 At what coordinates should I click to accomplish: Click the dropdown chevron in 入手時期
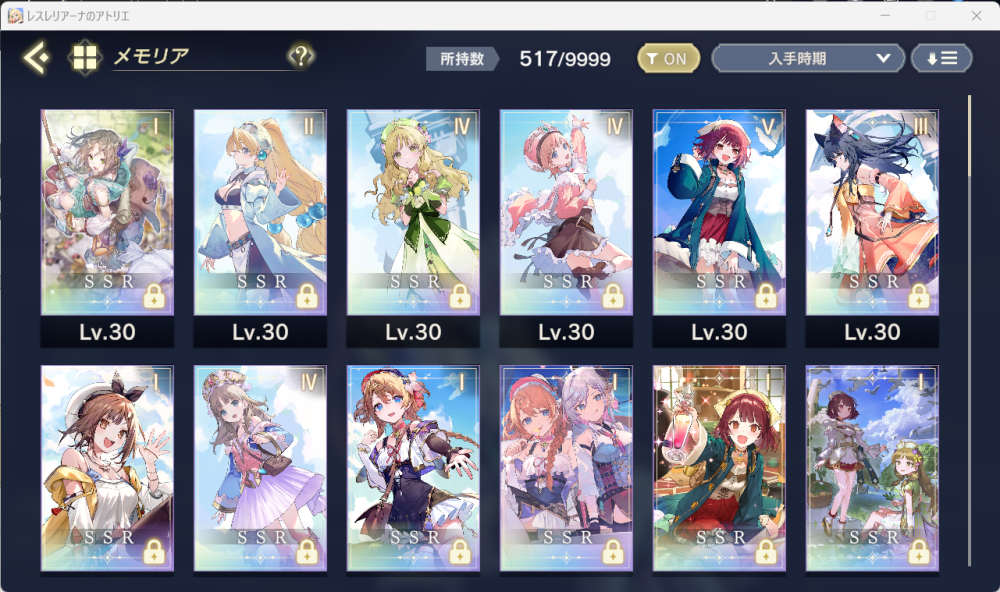pos(883,58)
